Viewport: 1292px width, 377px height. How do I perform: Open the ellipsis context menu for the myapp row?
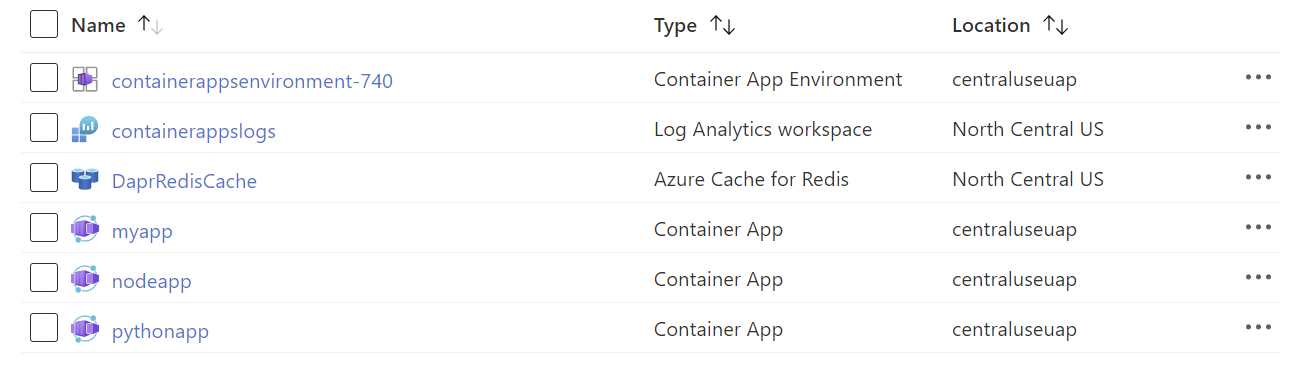tap(1258, 228)
